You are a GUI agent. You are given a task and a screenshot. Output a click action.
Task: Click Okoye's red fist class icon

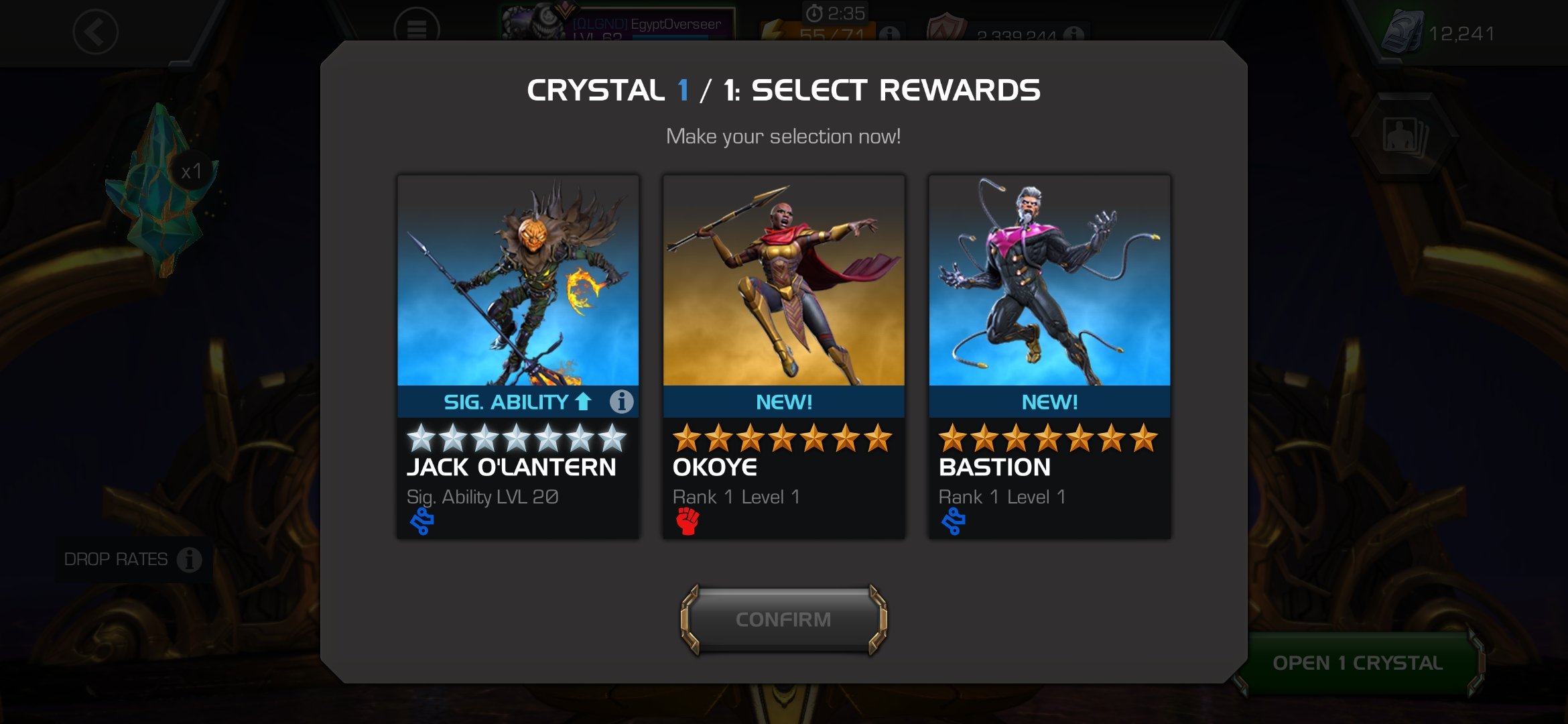(688, 522)
